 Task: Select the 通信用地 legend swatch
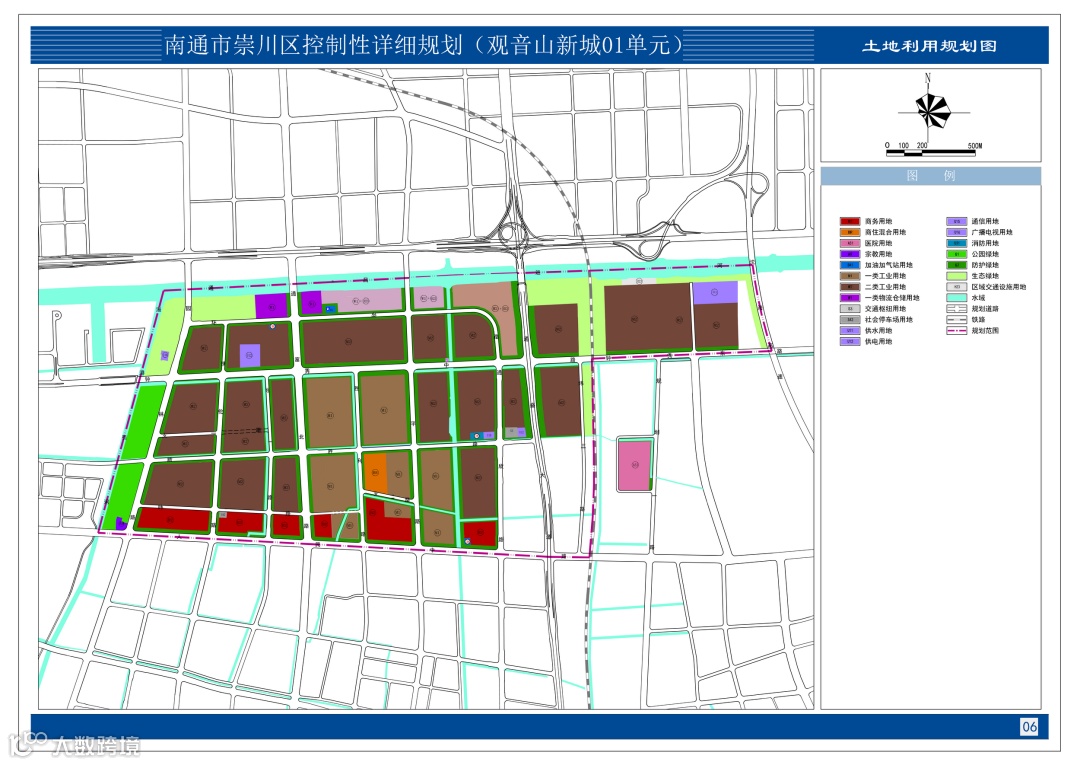pyautogui.click(x=957, y=221)
